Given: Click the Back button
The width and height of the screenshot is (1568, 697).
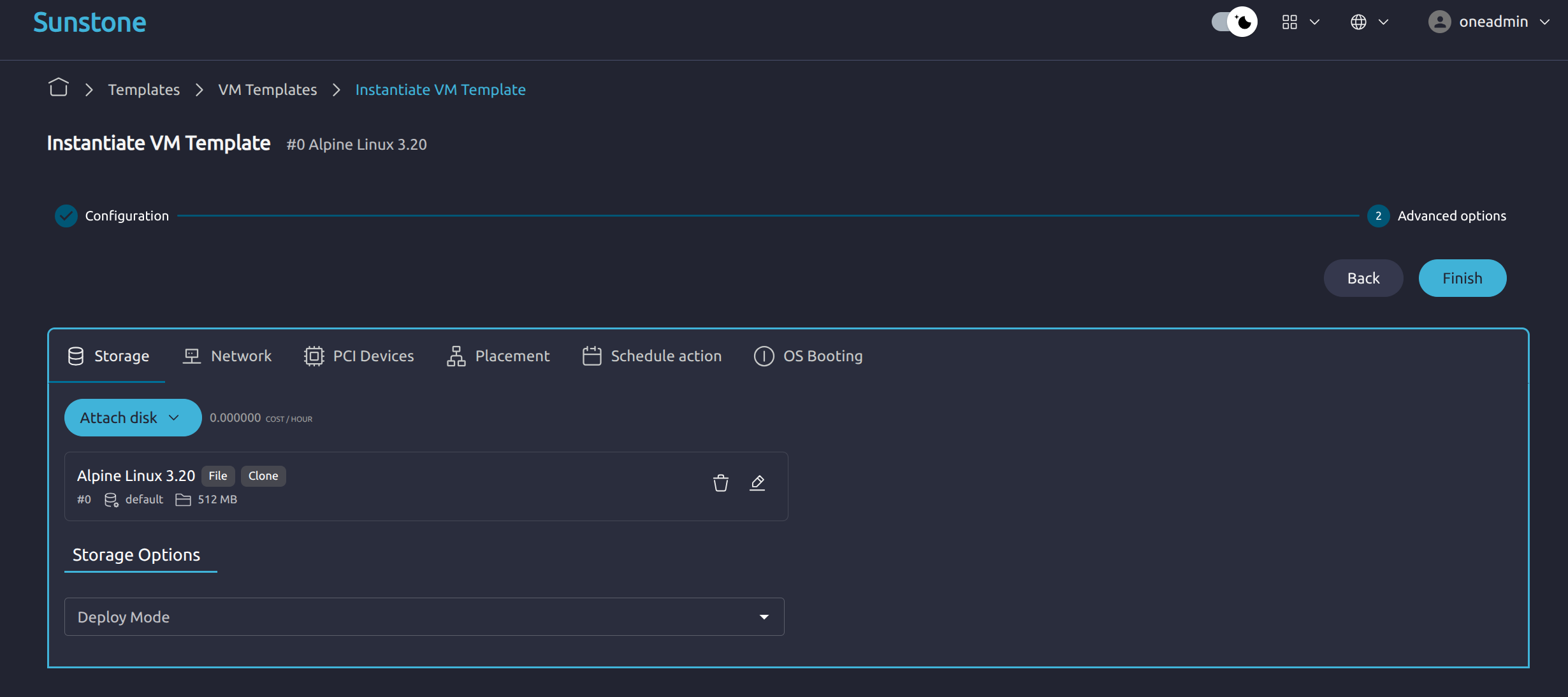Looking at the screenshot, I should pos(1363,278).
